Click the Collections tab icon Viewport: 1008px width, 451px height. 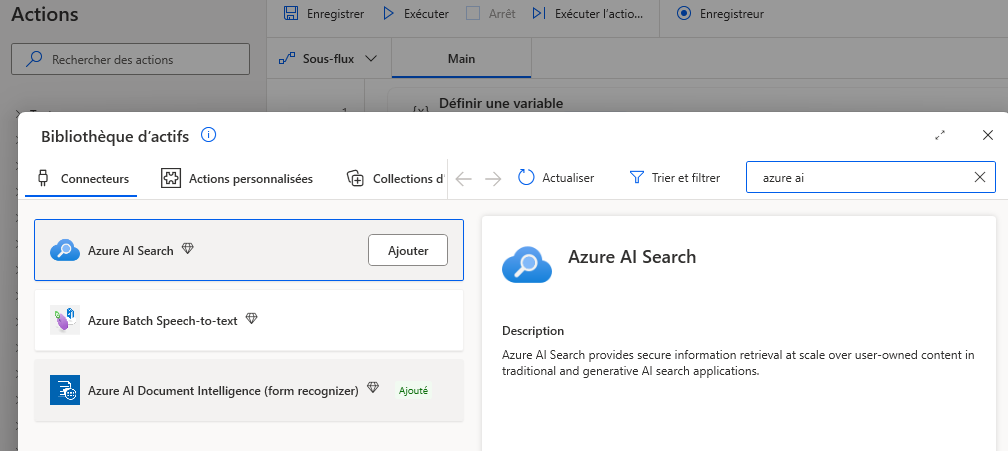point(356,179)
